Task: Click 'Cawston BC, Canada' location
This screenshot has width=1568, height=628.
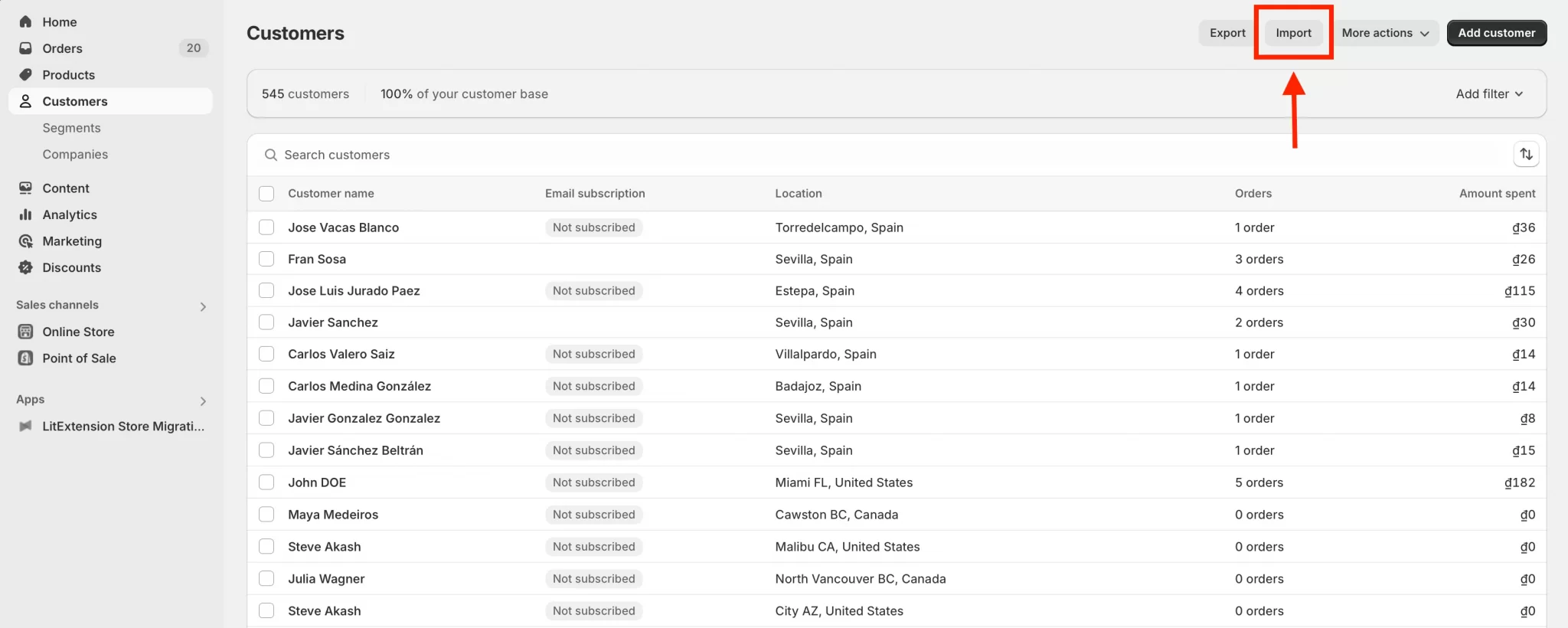Action: pos(837,515)
